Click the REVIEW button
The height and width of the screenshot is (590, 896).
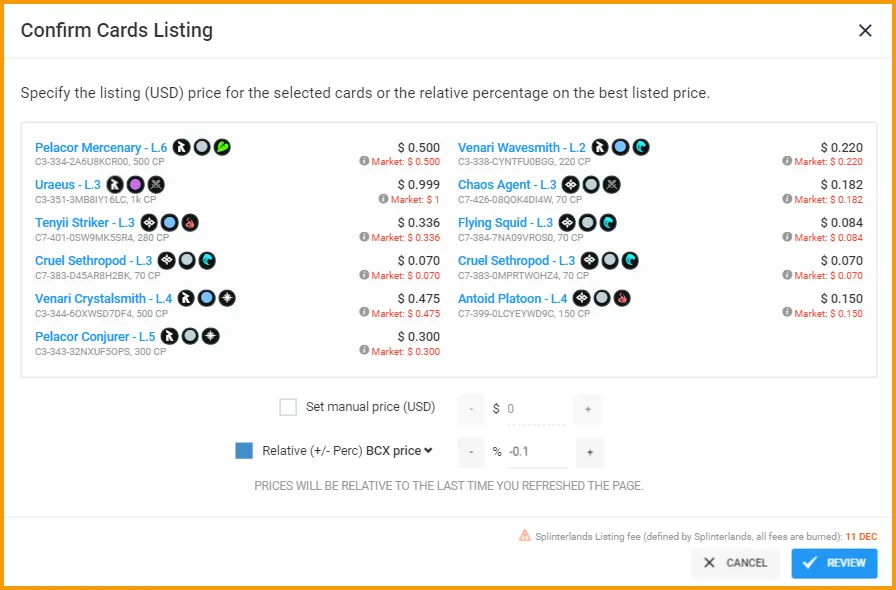coord(834,563)
